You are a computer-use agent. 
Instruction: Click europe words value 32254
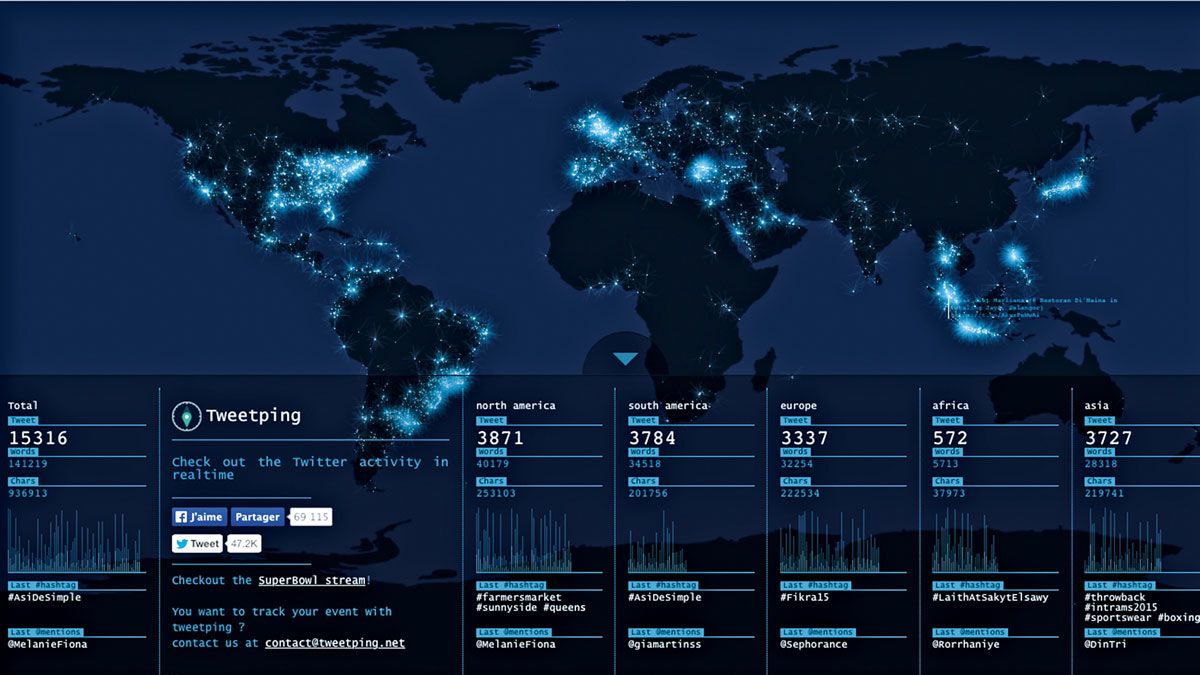point(797,464)
